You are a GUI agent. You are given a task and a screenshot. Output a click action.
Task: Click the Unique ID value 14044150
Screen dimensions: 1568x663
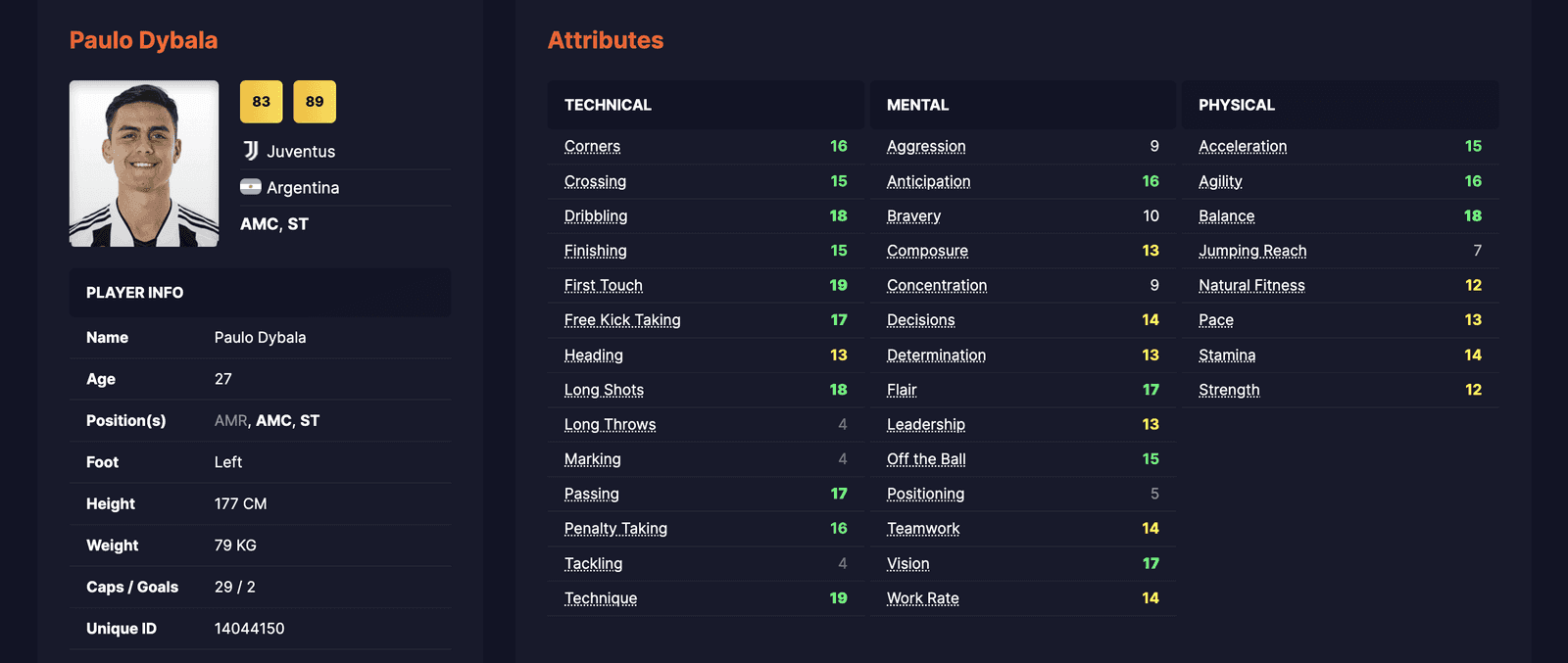pos(250,629)
